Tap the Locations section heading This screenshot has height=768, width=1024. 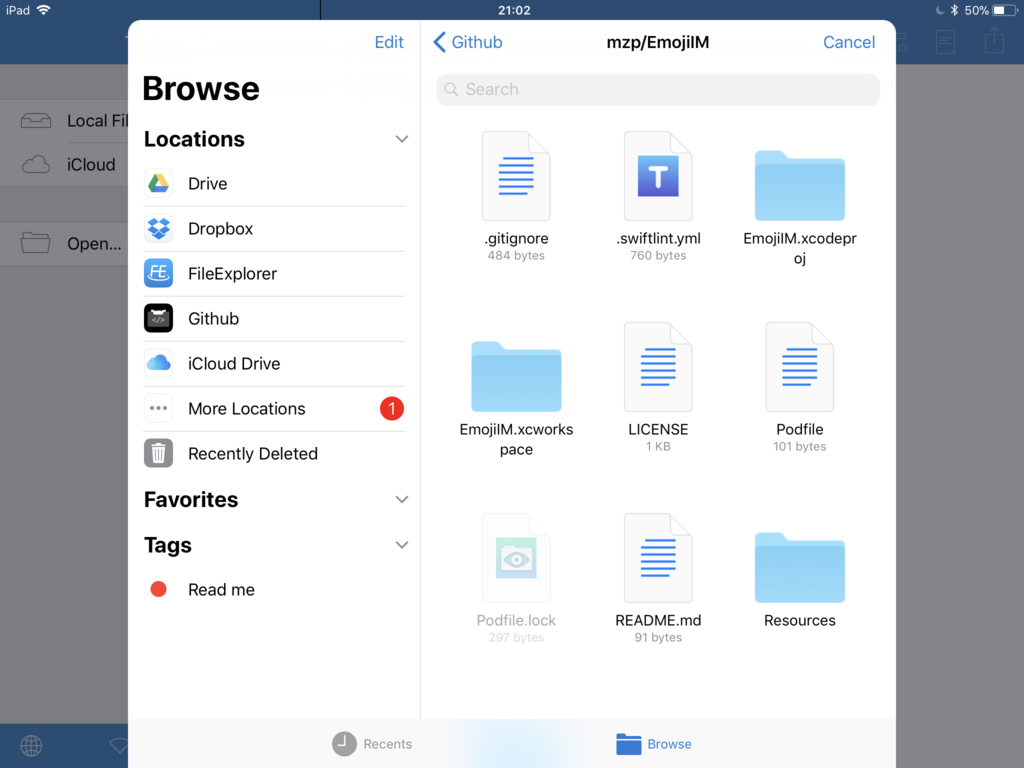[x=194, y=139]
